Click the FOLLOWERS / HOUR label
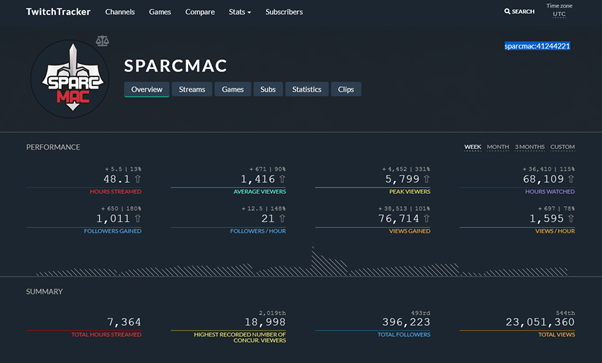This screenshot has width=602, height=363. pyautogui.click(x=258, y=231)
